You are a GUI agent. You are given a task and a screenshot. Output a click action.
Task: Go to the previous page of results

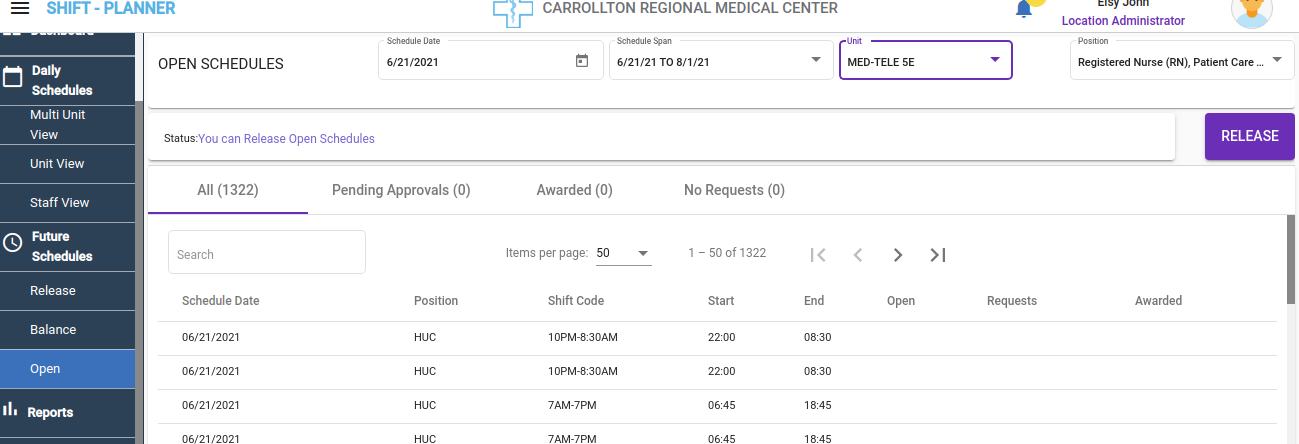coord(857,255)
